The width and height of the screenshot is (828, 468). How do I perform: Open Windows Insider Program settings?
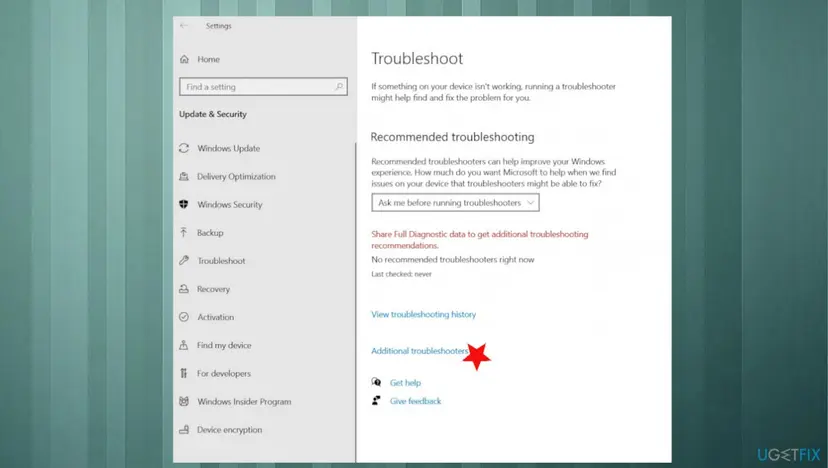pos(244,401)
